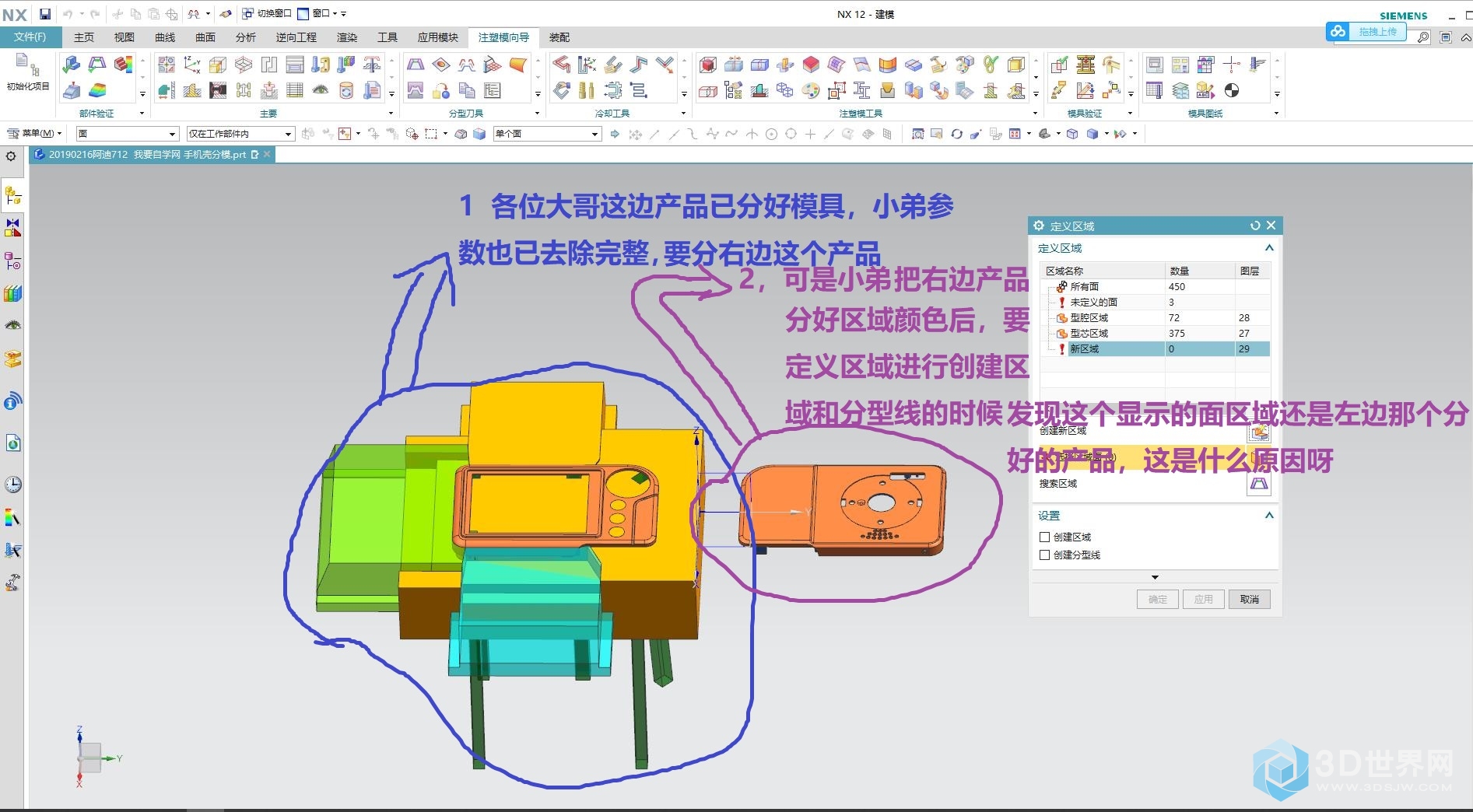Tick the Create Regions (创建区域) checkbox
Screen dimensions: 1473x812
pos(1044,537)
